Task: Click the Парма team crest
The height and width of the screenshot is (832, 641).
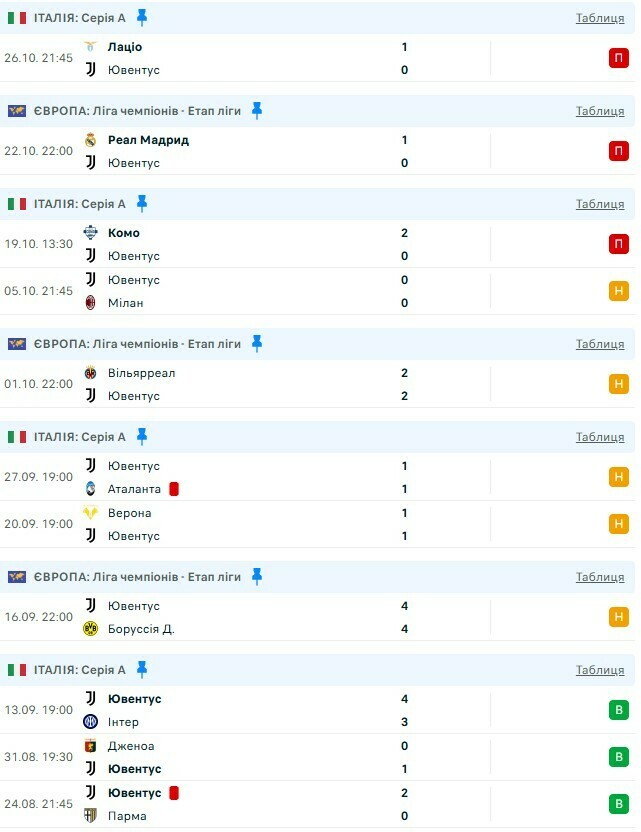Action: pyautogui.click(x=91, y=816)
